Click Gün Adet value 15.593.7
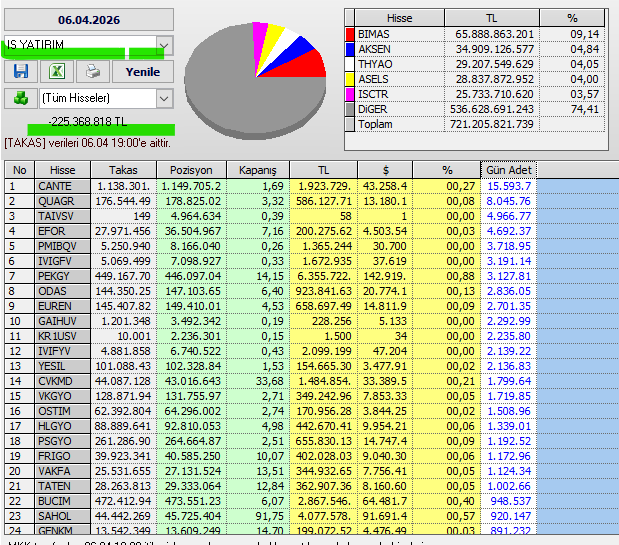The image size is (619, 545). 508,186
